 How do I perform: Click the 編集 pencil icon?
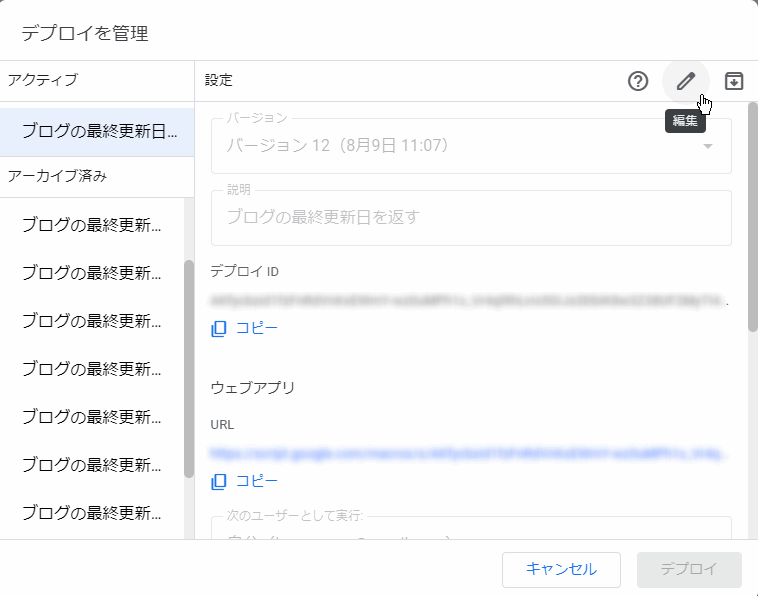(685, 81)
